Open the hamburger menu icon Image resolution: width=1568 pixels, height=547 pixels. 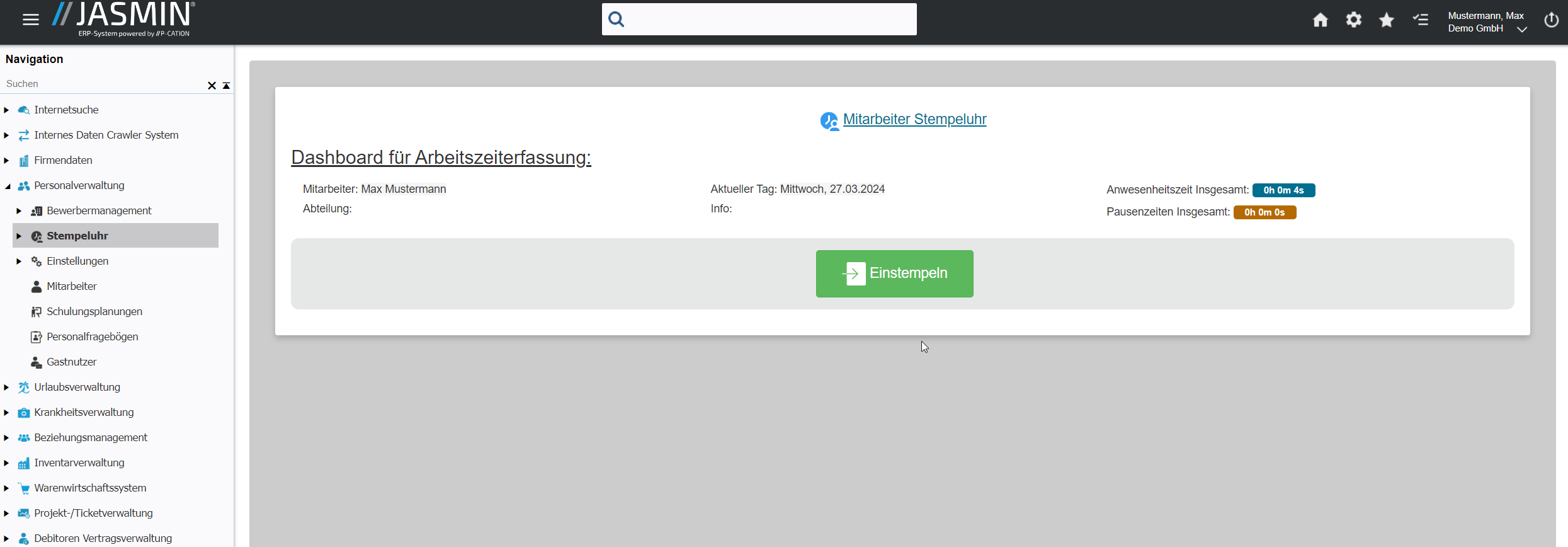tap(30, 20)
